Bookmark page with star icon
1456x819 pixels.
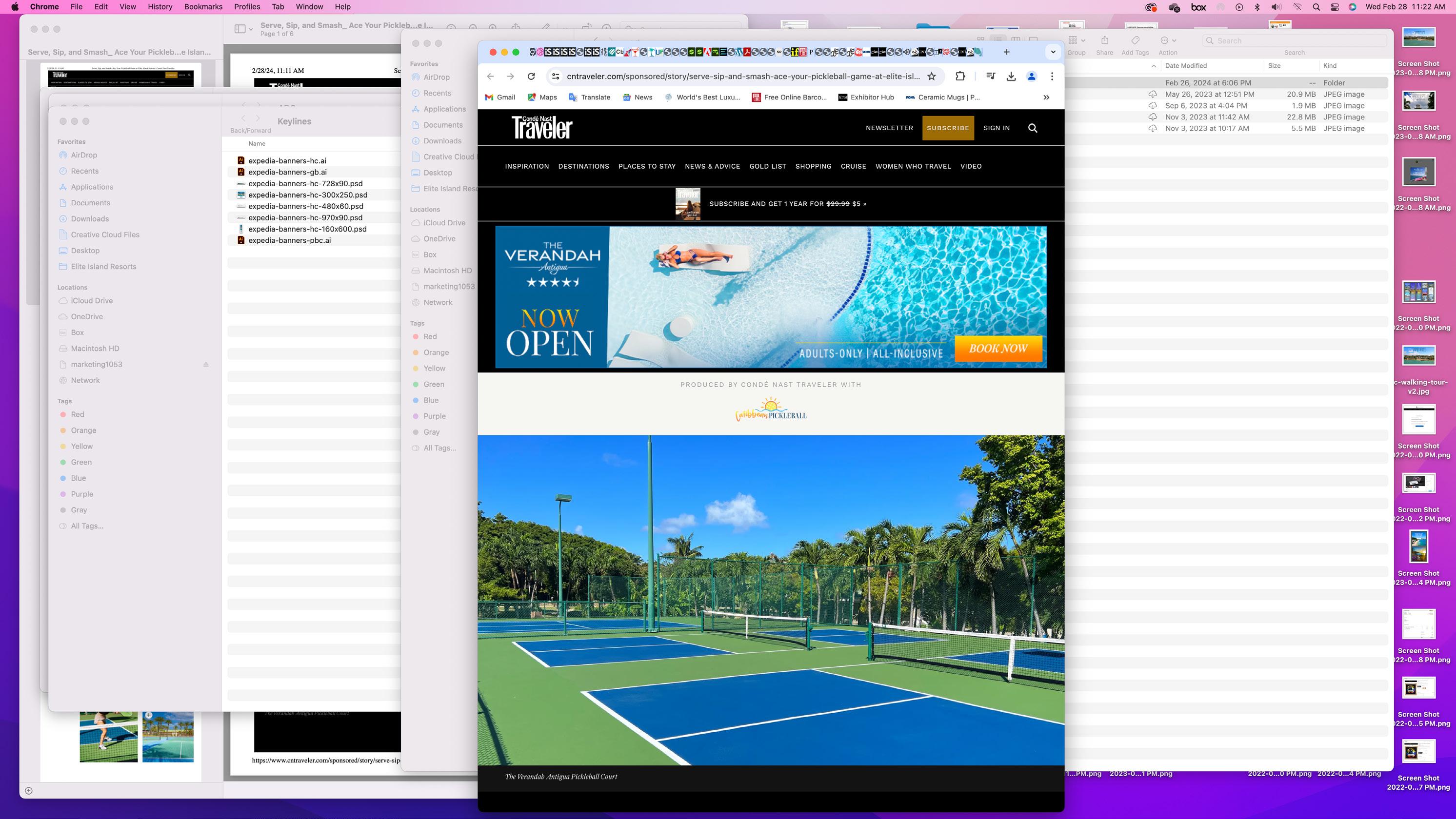[932, 76]
